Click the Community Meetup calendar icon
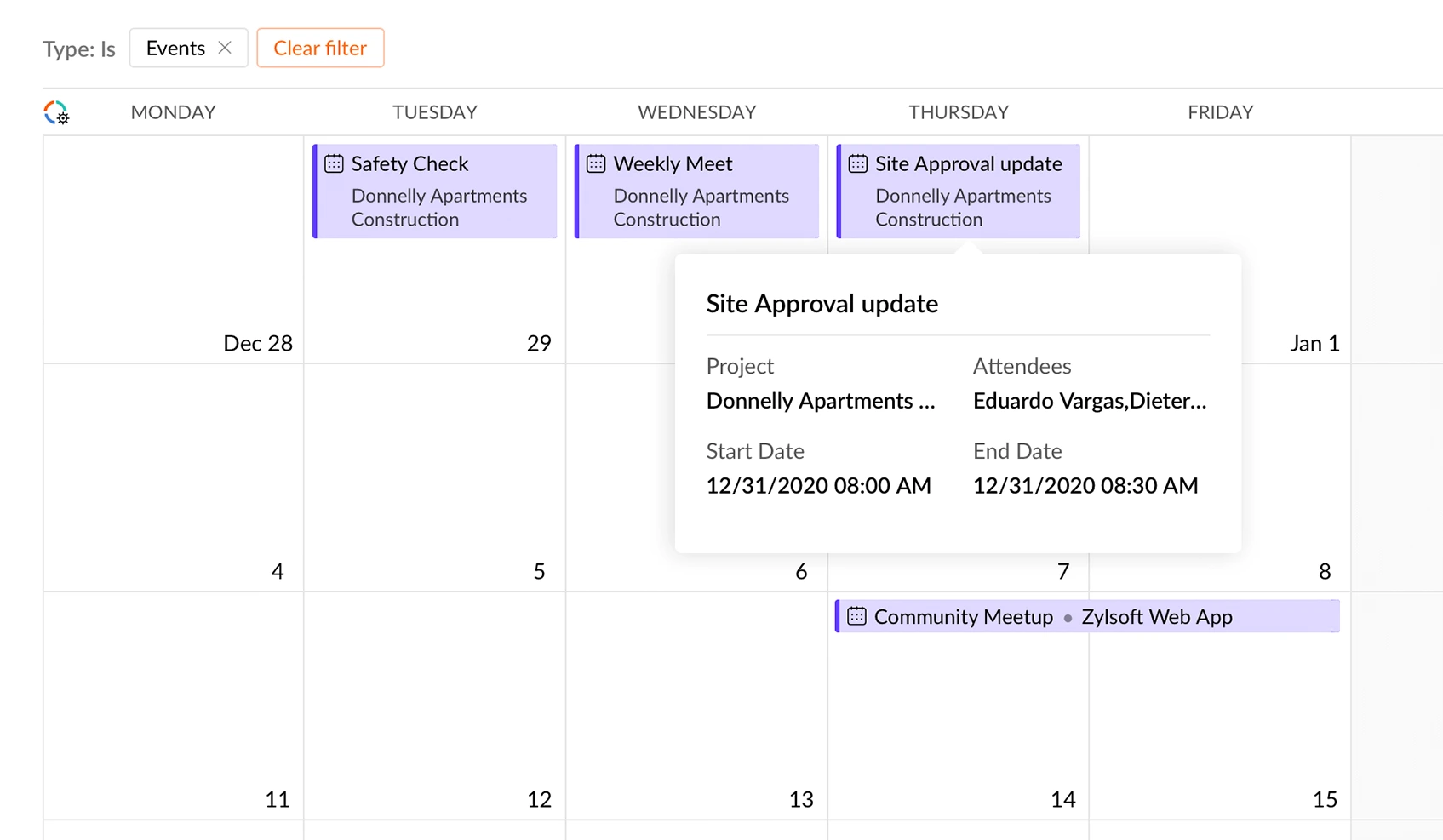The height and width of the screenshot is (840, 1443). pos(856,616)
